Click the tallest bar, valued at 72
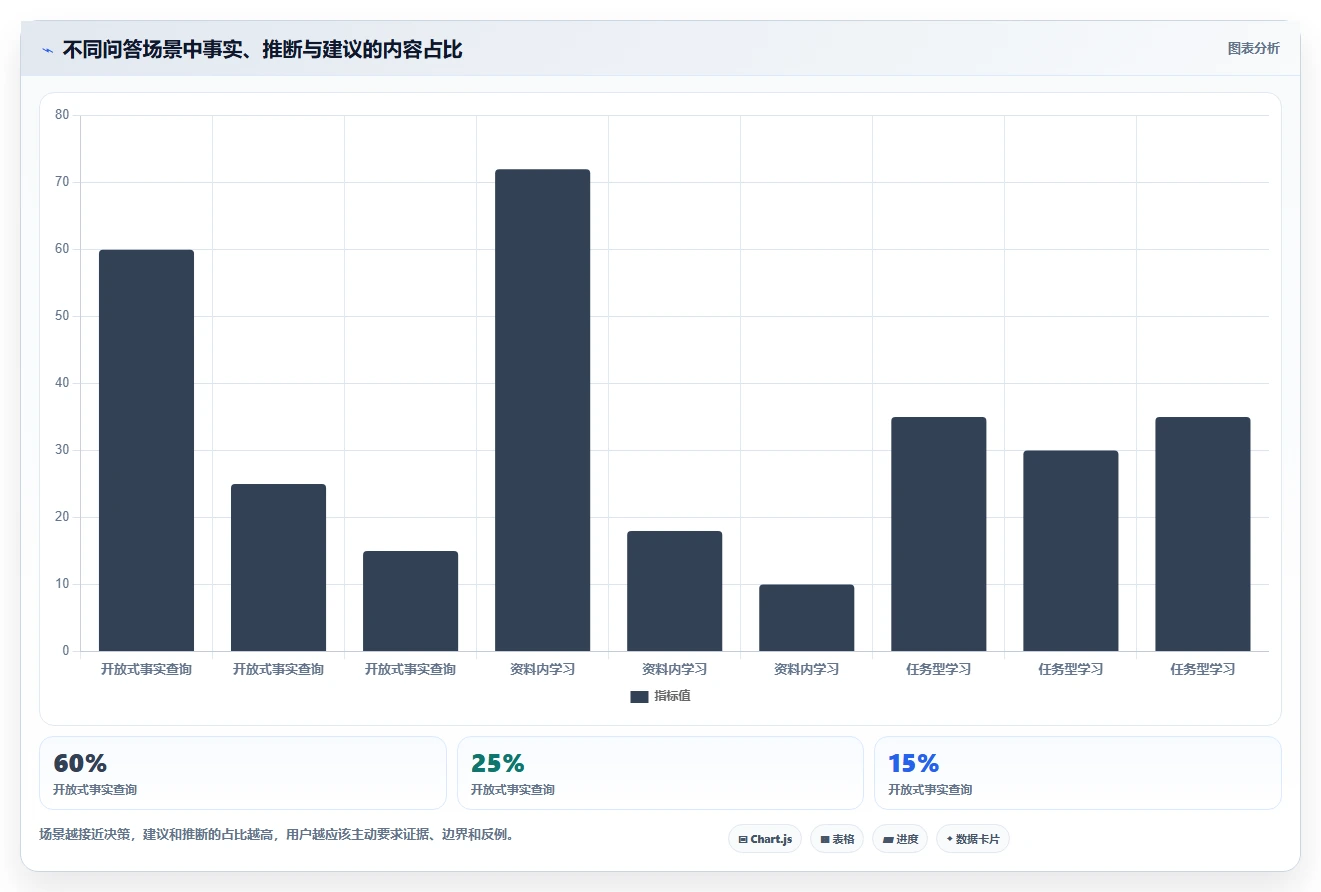The height and width of the screenshot is (892, 1321). [x=543, y=410]
